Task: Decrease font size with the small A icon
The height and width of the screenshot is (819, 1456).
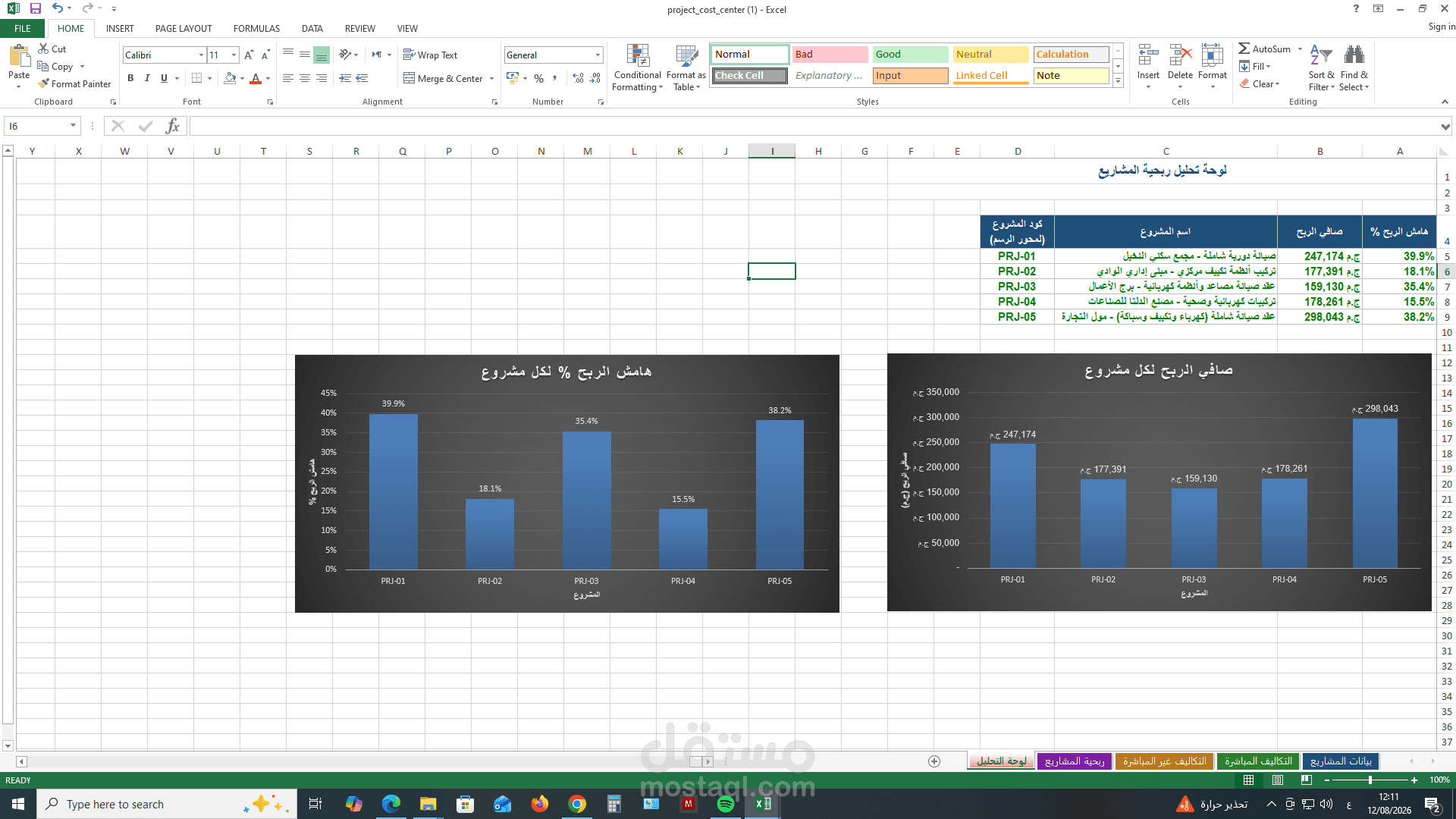Action: point(265,55)
